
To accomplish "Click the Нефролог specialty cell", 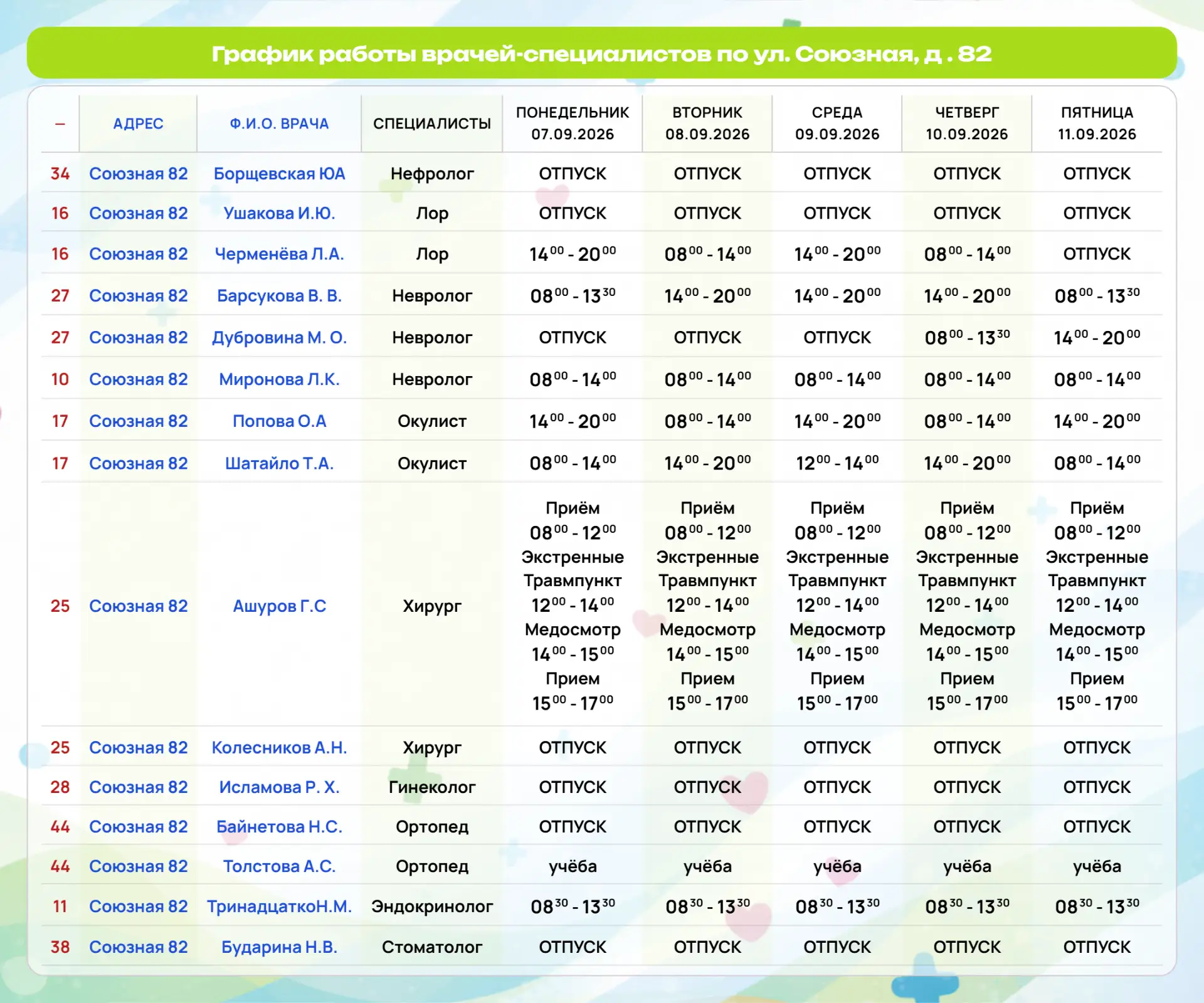I will [x=432, y=174].
